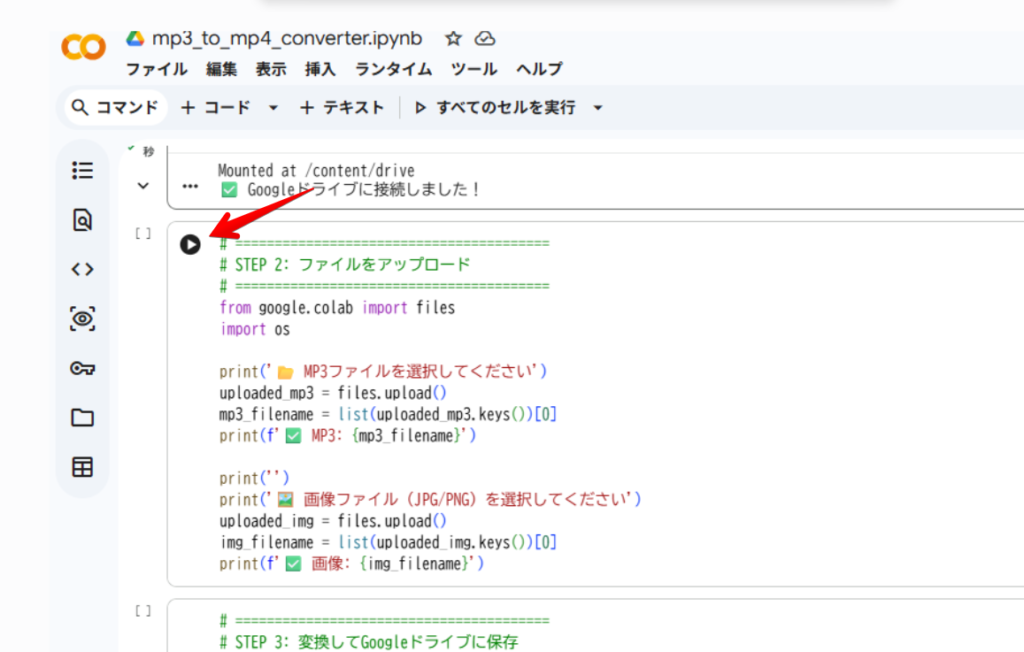Add a text cell with + テキスト
The height and width of the screenshot is (652, 1024).
coord(342,107)
